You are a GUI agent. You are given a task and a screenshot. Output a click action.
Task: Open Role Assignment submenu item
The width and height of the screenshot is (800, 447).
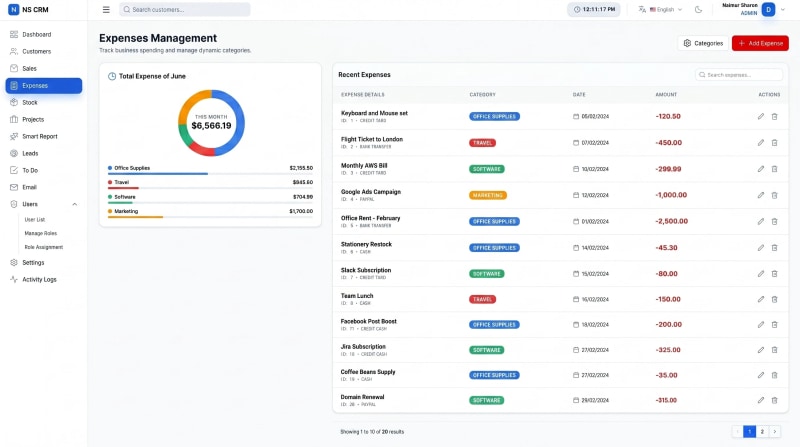[x=44, y=247]
